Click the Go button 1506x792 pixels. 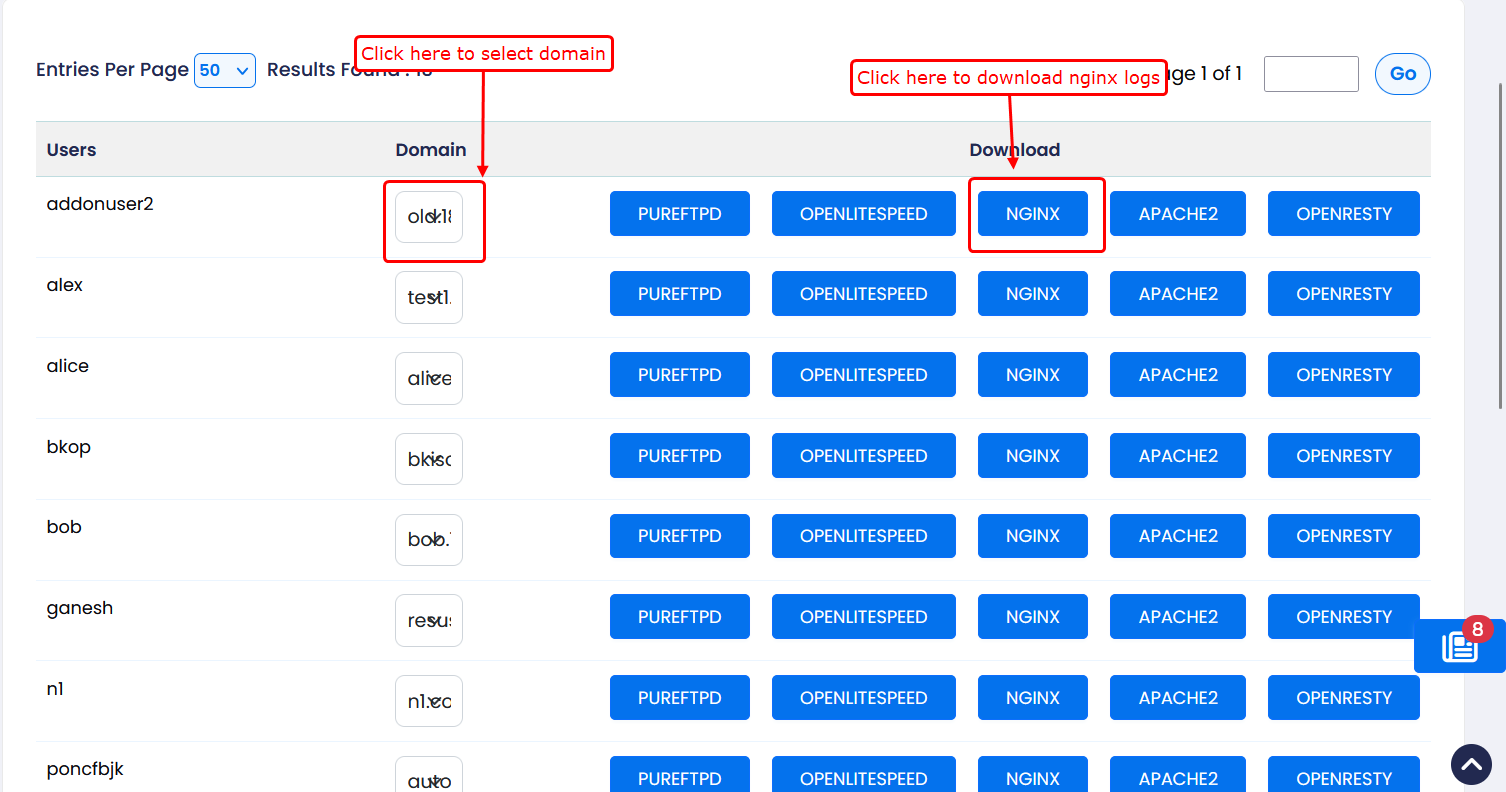coord(1402,74)
